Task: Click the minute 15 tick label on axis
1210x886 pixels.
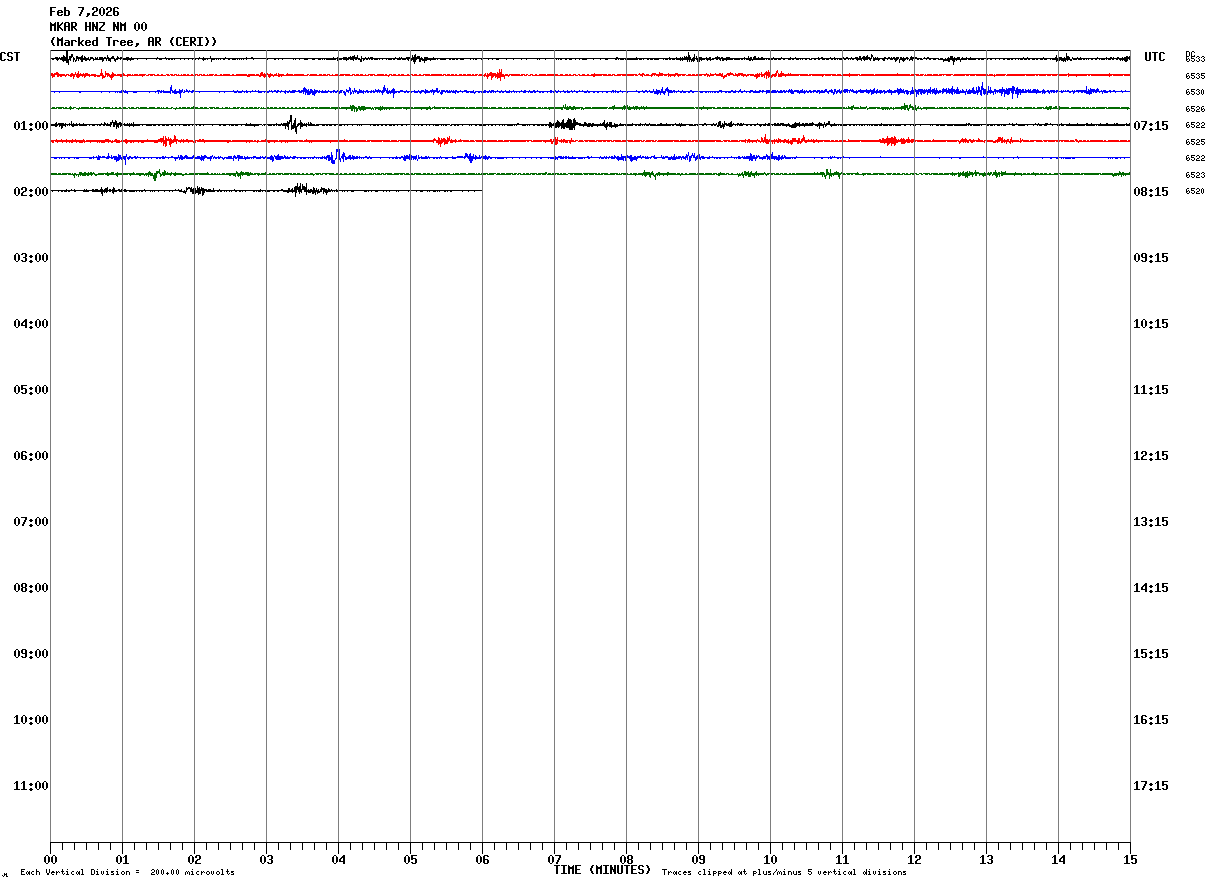Action: [1130, 860]
